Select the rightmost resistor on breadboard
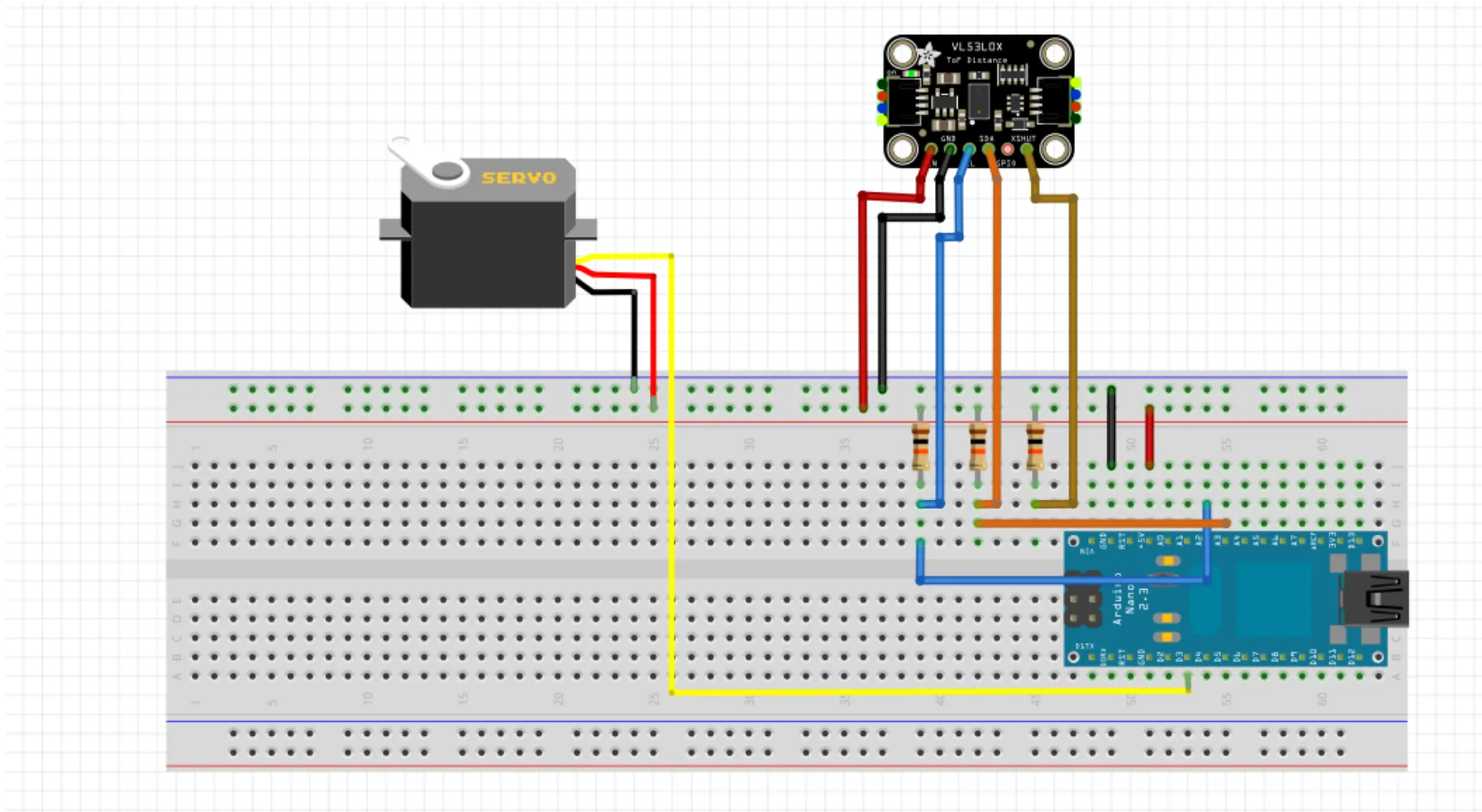The height and width of the screenshot is (812, 1482). [1035, 446]
